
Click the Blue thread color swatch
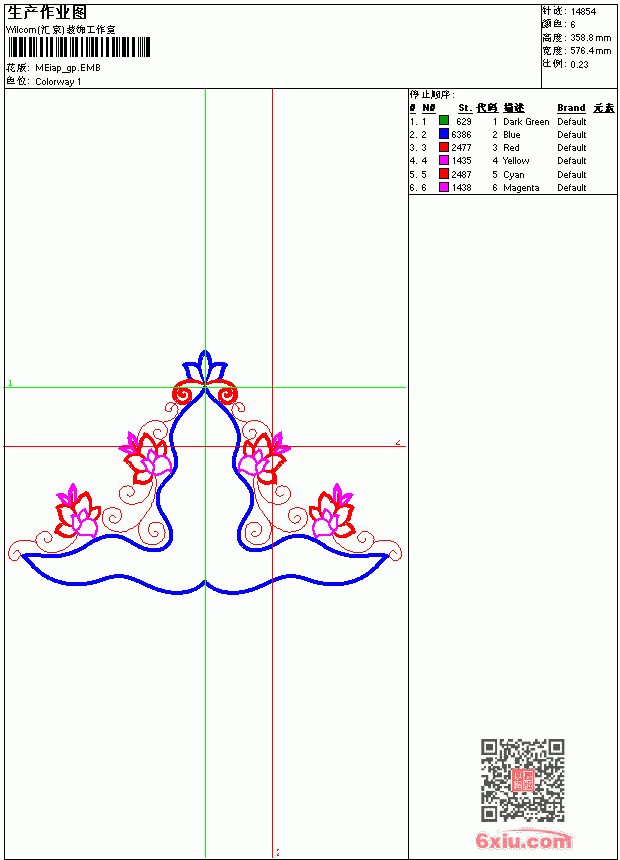[444, 134]
